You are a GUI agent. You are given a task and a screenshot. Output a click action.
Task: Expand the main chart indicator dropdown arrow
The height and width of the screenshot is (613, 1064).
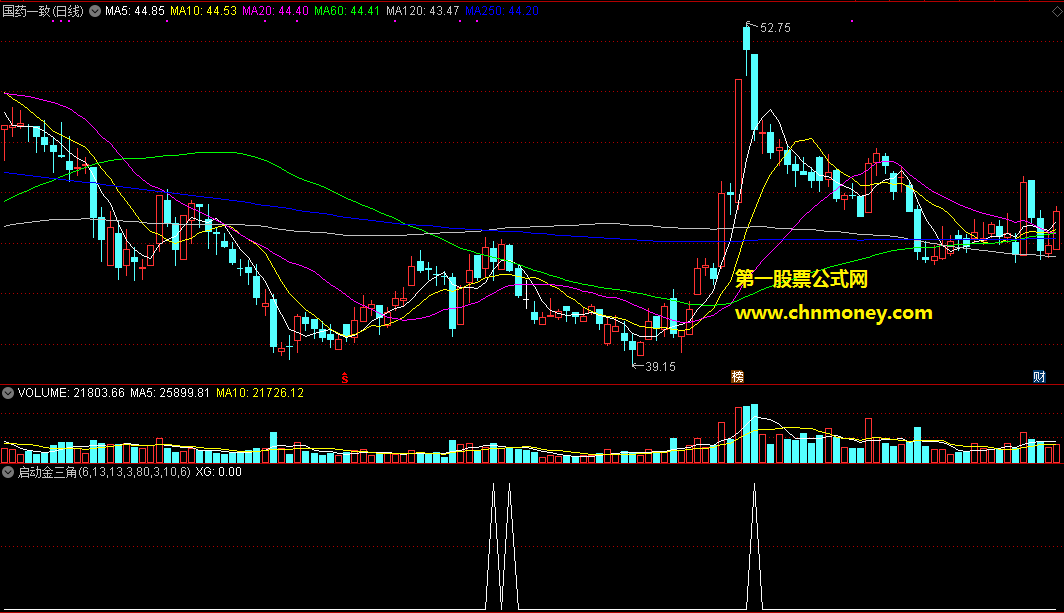tap(95, 11)
